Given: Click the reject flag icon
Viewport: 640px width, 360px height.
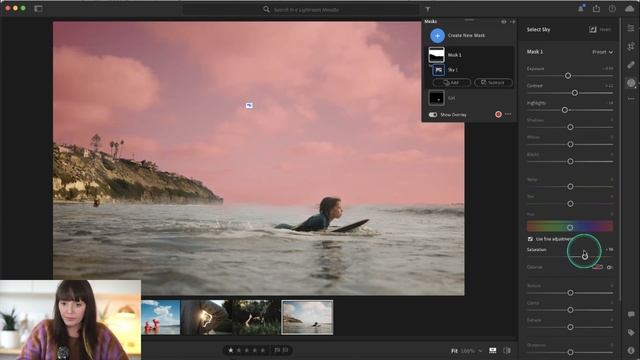Looking at the screenshot, I should tap(285, 350).
